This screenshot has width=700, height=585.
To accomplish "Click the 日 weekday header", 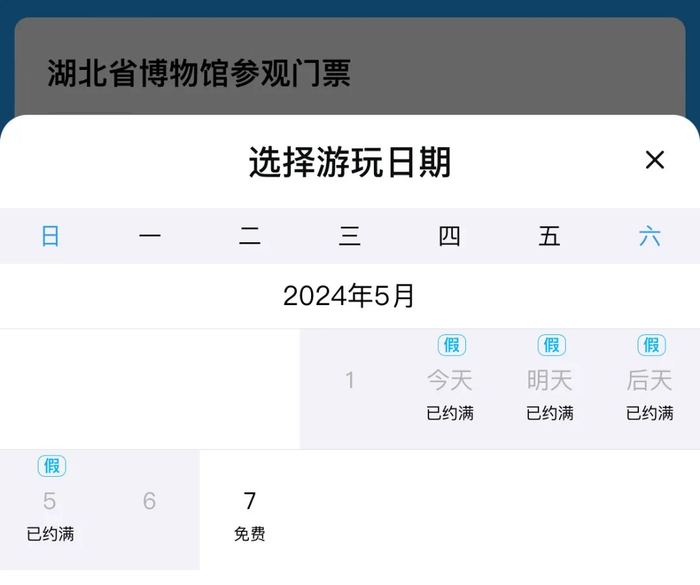I will pos(50,236).
